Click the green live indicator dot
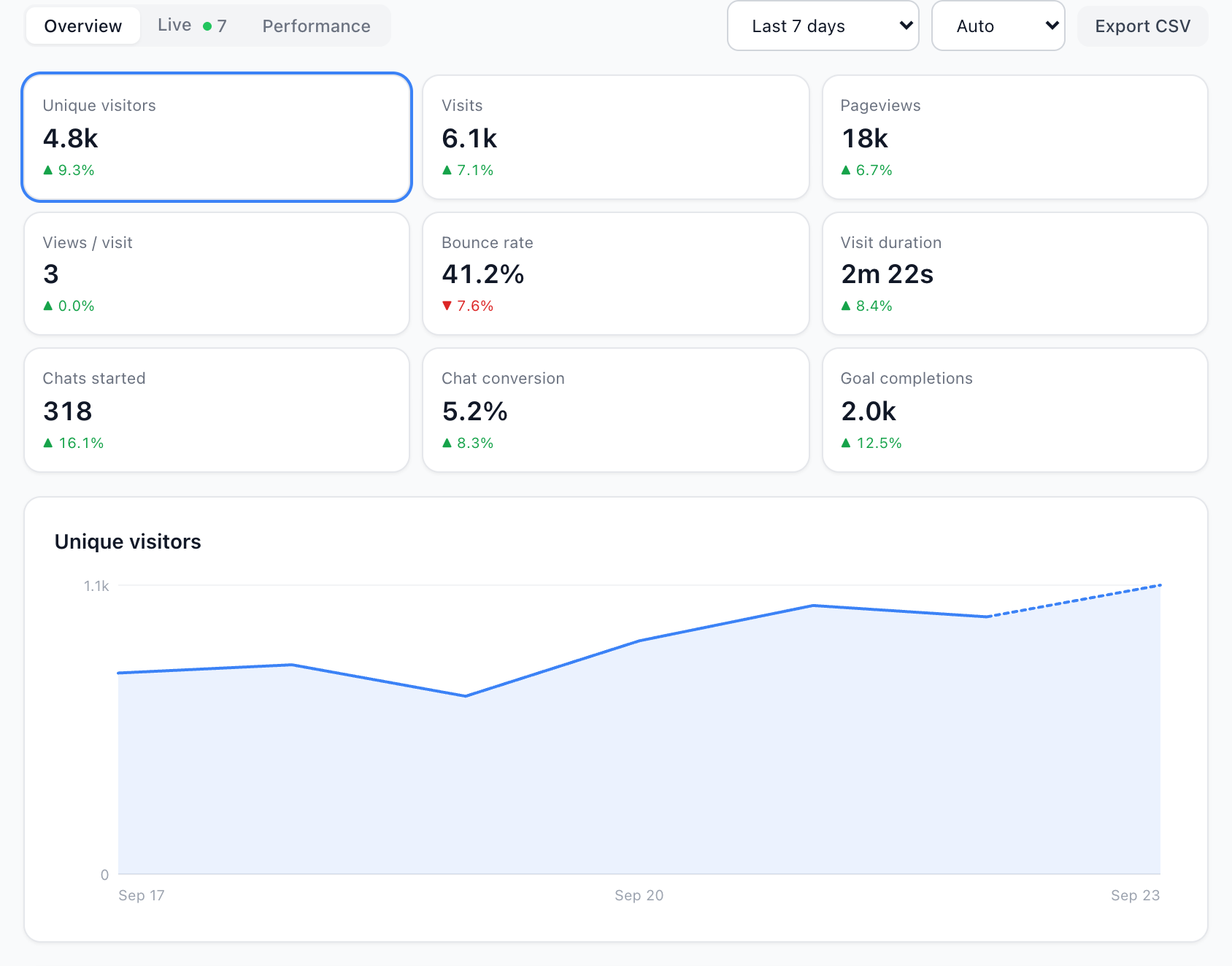The width and height of the screenshot is (1232, 966). pos(207,26)
